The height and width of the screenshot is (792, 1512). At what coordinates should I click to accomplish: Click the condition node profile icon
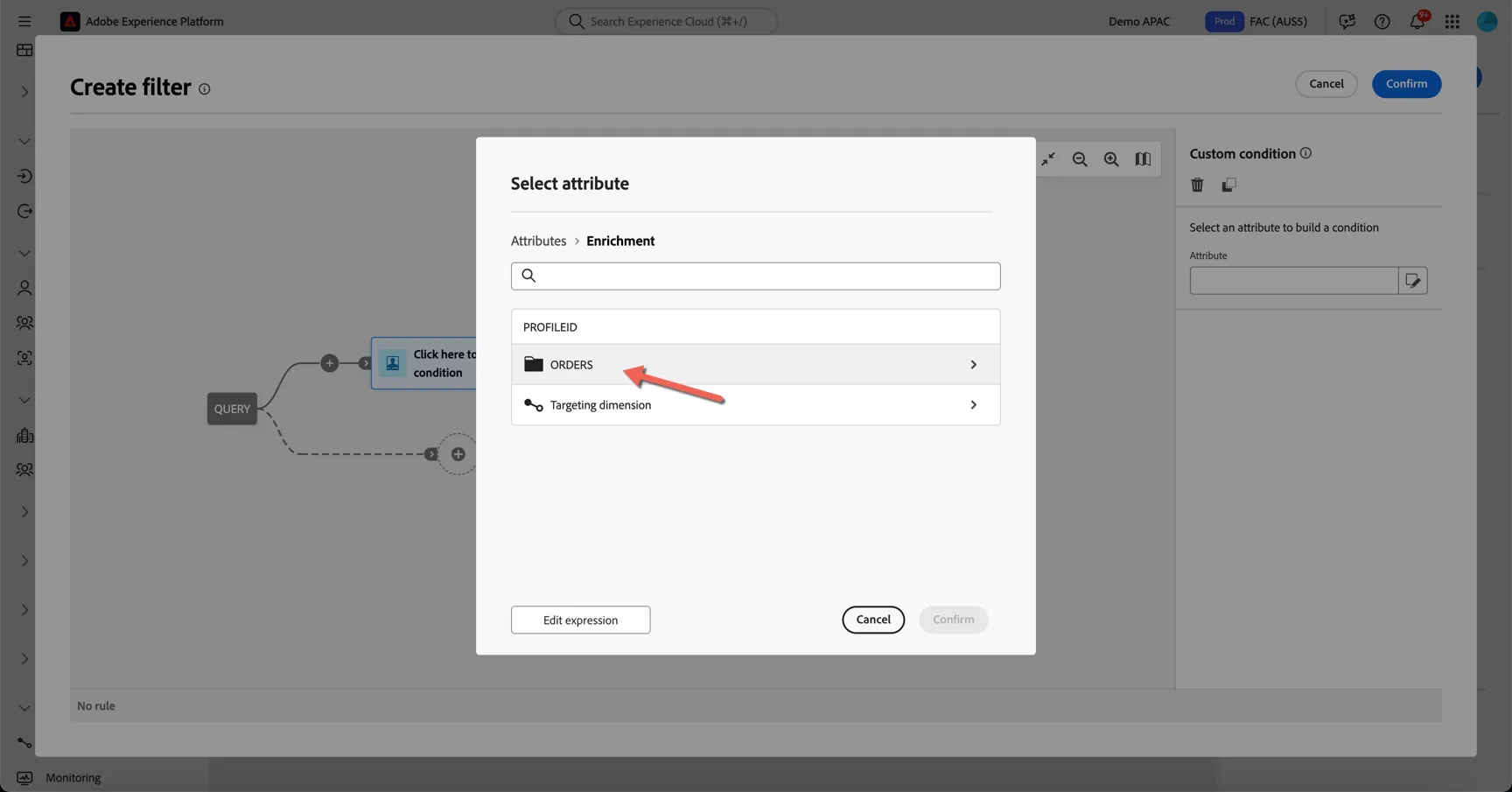392,362
